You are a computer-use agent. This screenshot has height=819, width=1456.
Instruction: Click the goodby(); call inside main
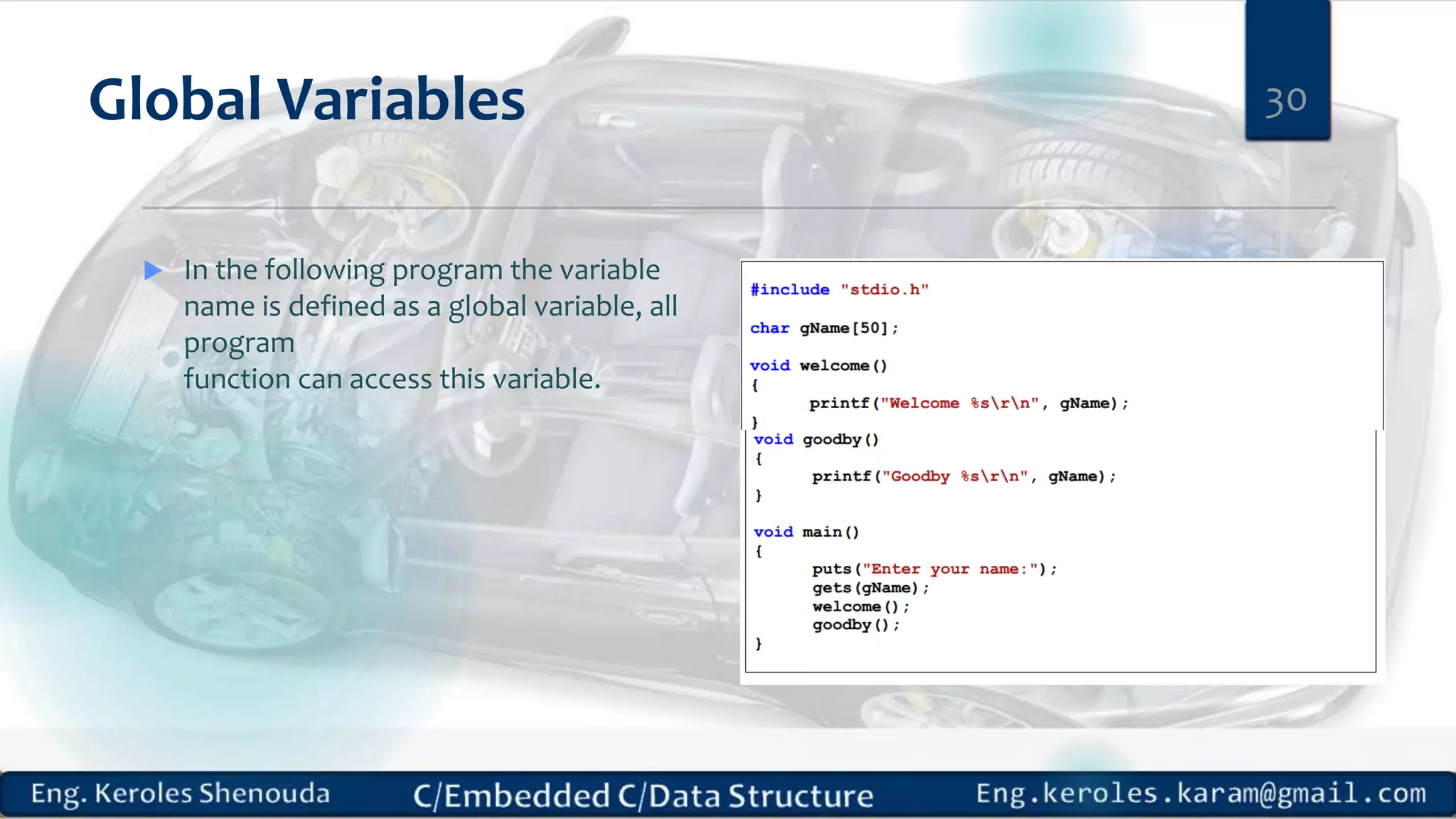click(x=856, y=625)
